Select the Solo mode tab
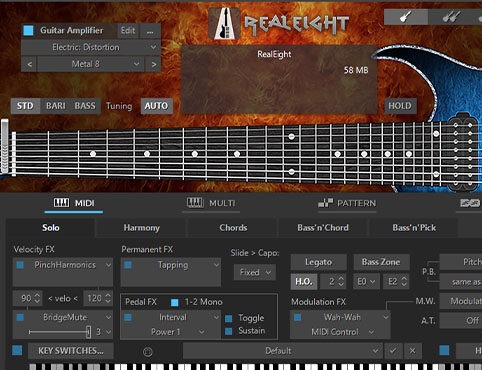The image size is (482, 370). 50,228
